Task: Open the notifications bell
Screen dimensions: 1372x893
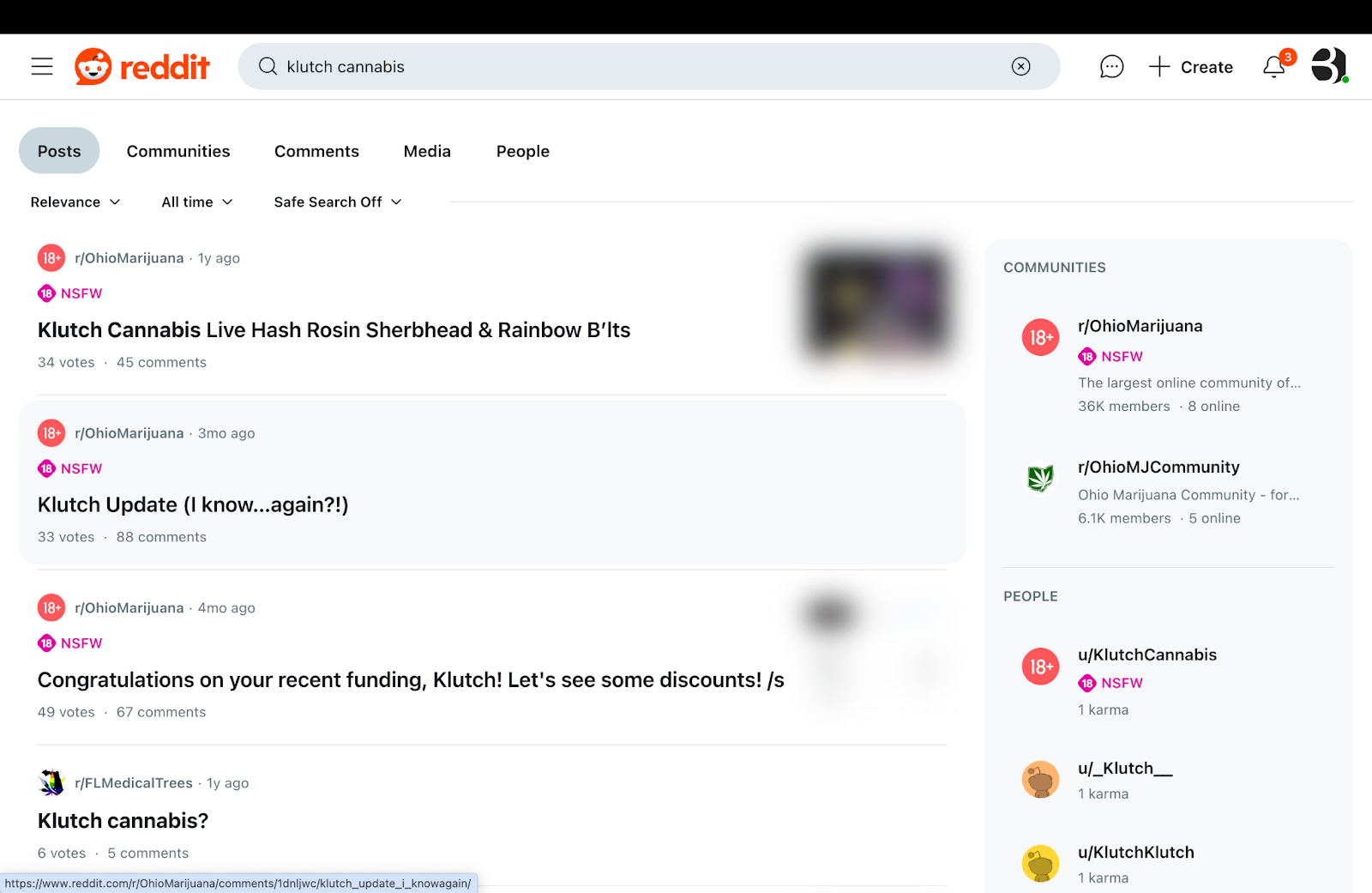Action: point(1274,67)
